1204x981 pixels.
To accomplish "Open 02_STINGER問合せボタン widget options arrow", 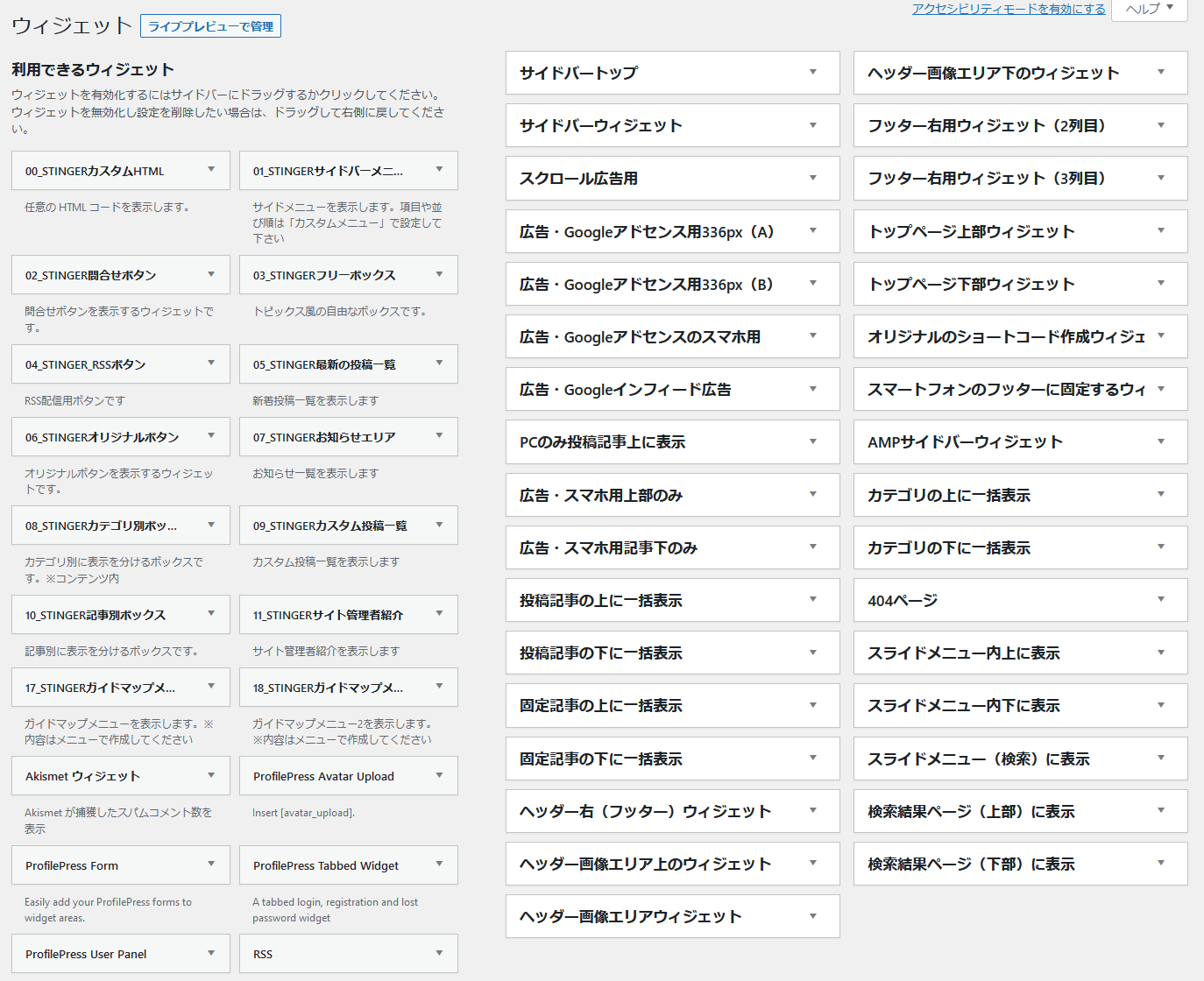I will (211, 274).
